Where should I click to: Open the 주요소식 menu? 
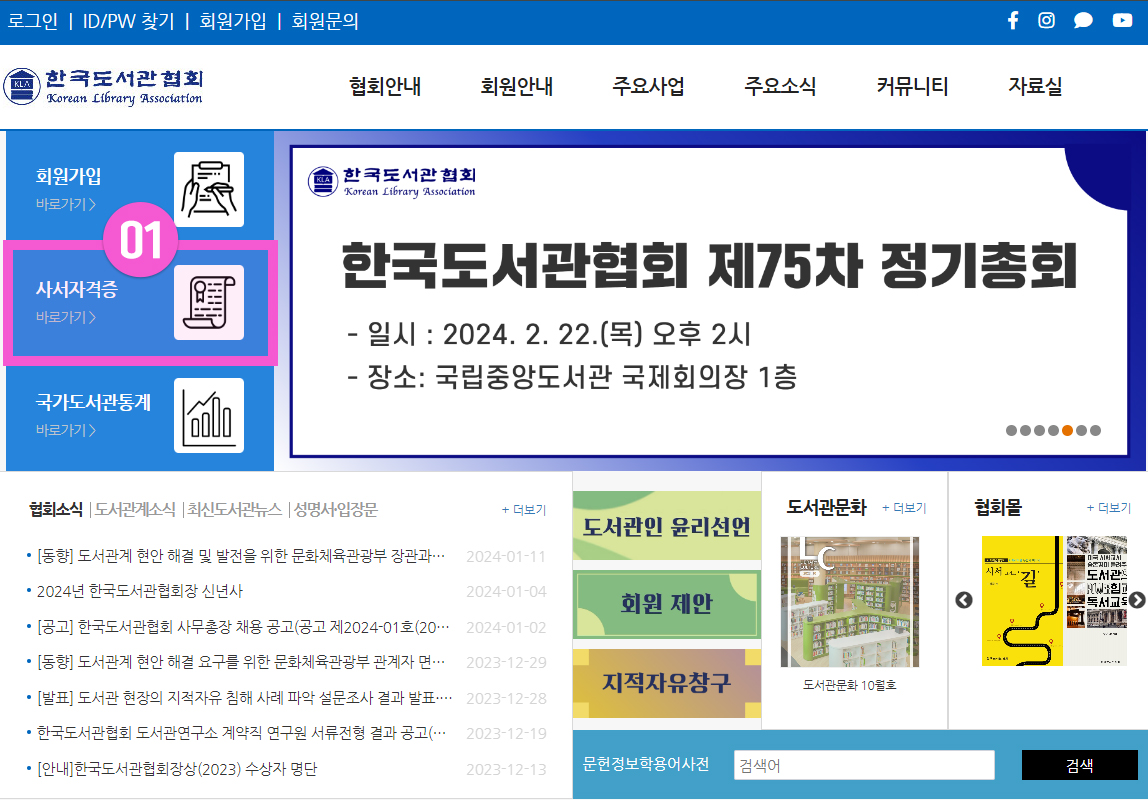pyautogui.click(x=780, y=86)
